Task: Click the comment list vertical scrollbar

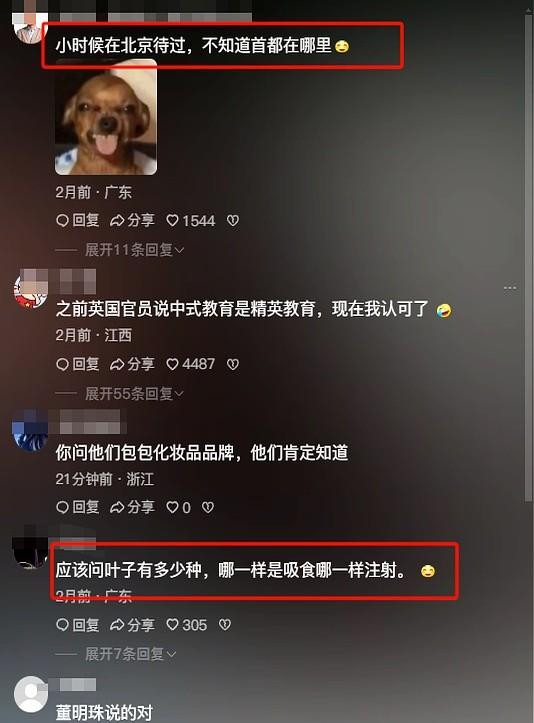Action: pos(528,258)
